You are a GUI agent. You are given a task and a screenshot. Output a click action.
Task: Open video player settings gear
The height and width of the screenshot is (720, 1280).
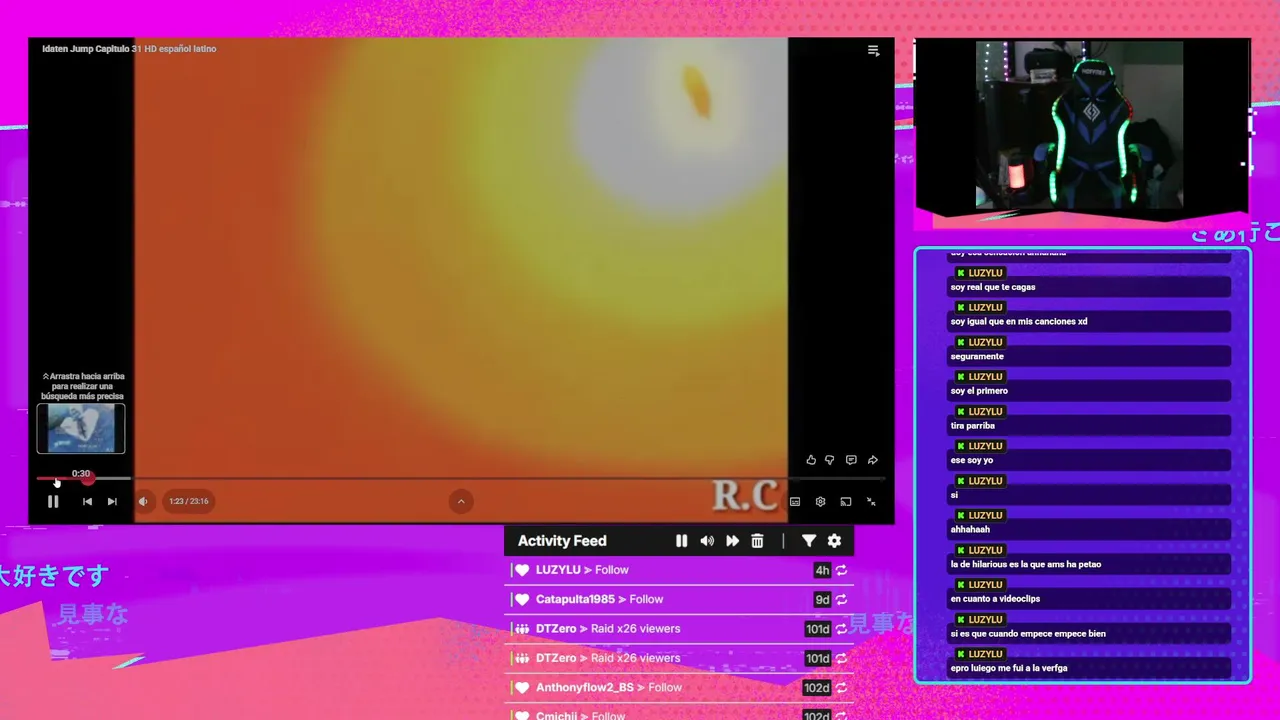click(x=820, y=502)
